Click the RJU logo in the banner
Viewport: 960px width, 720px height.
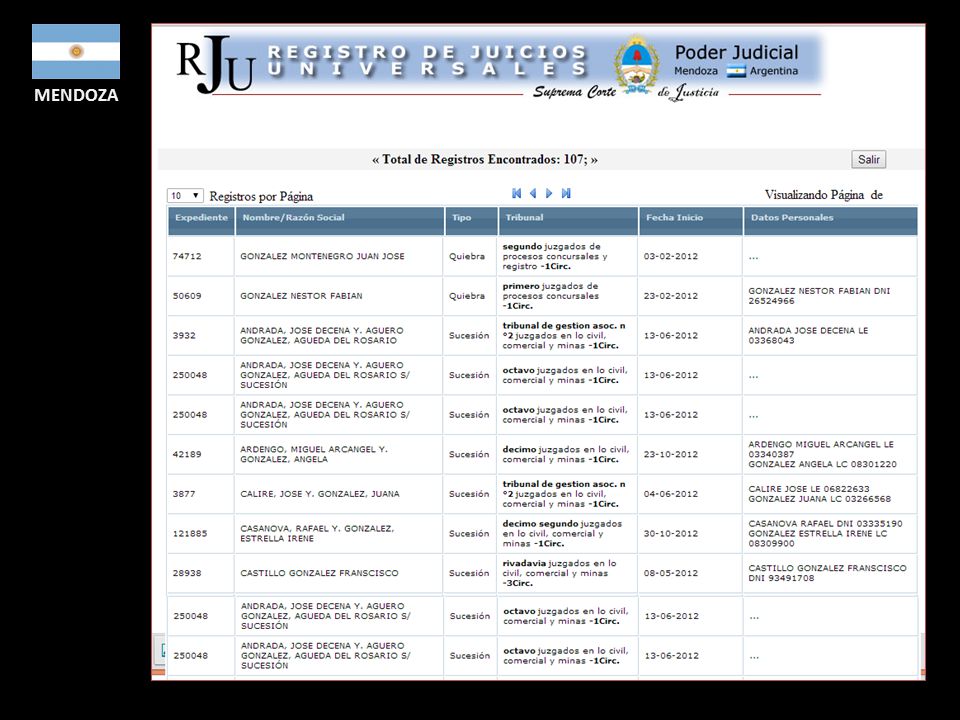(216, 64)
